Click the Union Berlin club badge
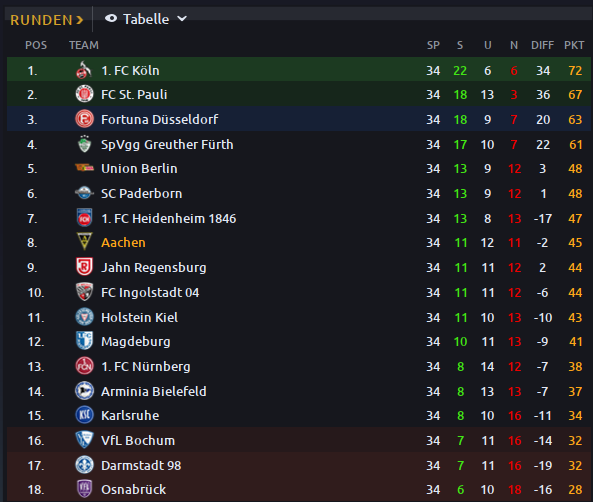 point(84,168)
